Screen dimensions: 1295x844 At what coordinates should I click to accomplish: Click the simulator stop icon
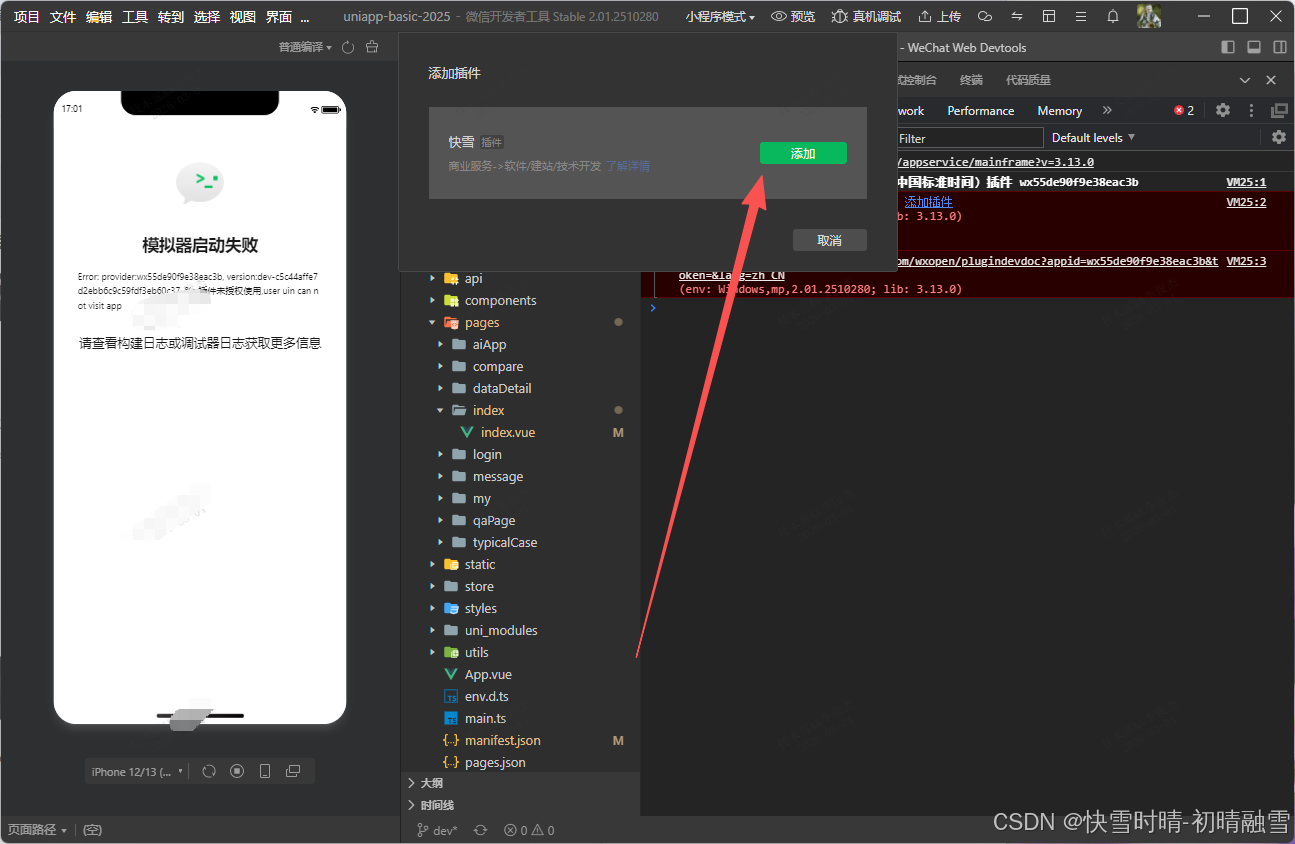coord(237,771)
